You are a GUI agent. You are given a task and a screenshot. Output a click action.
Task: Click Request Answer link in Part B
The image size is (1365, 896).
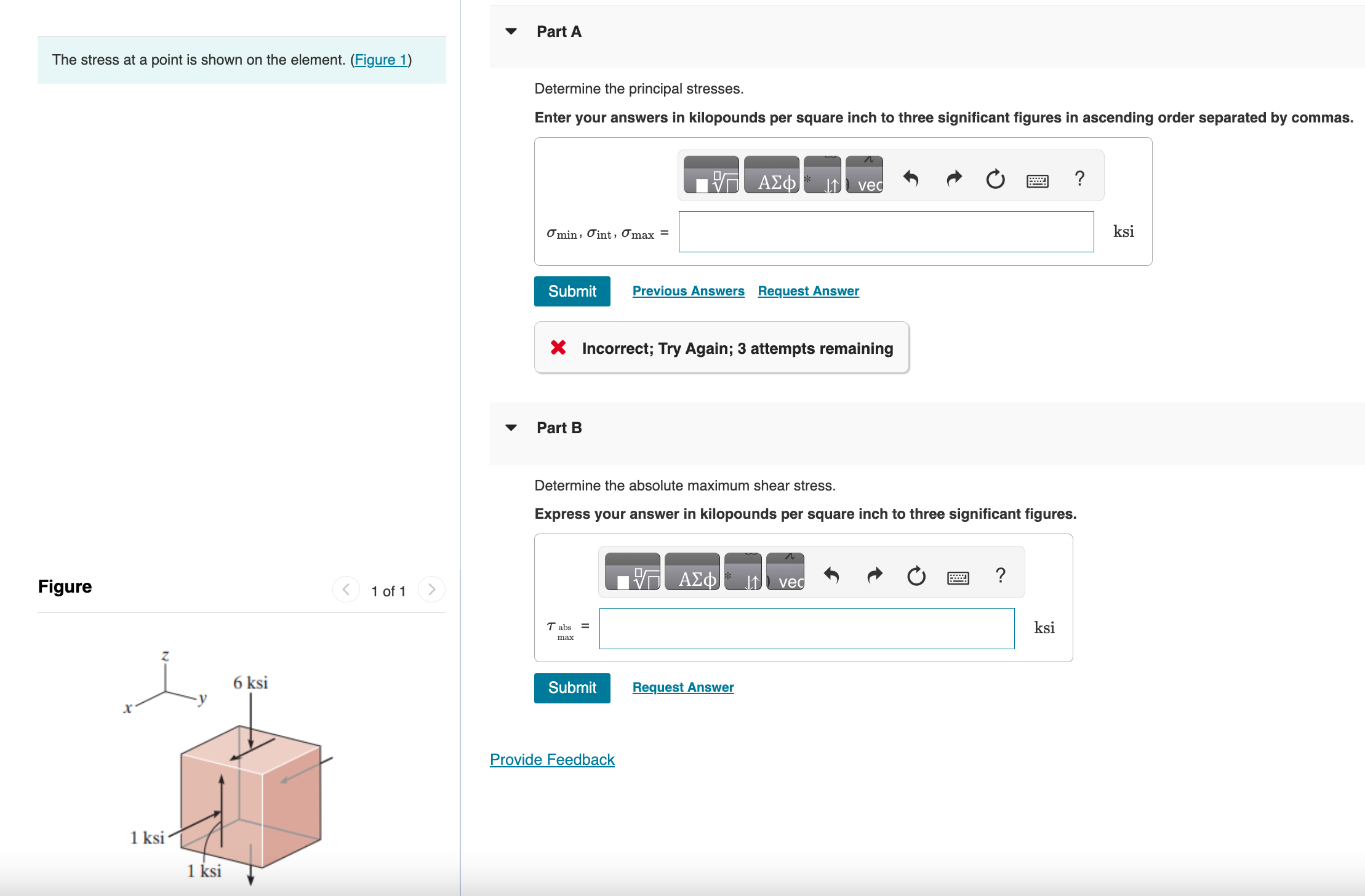[682, 687]
